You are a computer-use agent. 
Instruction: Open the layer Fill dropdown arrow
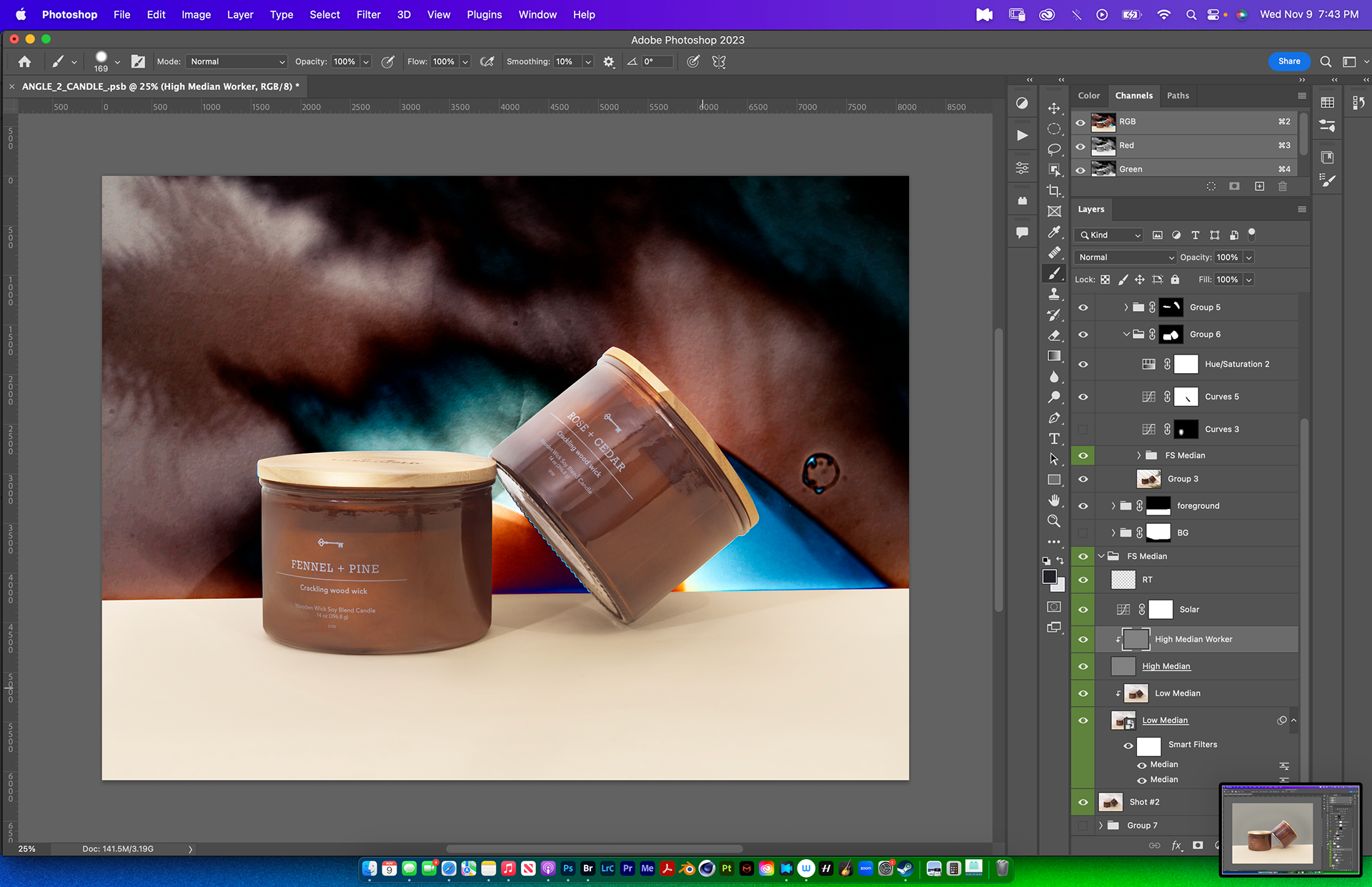point(1249,279)
